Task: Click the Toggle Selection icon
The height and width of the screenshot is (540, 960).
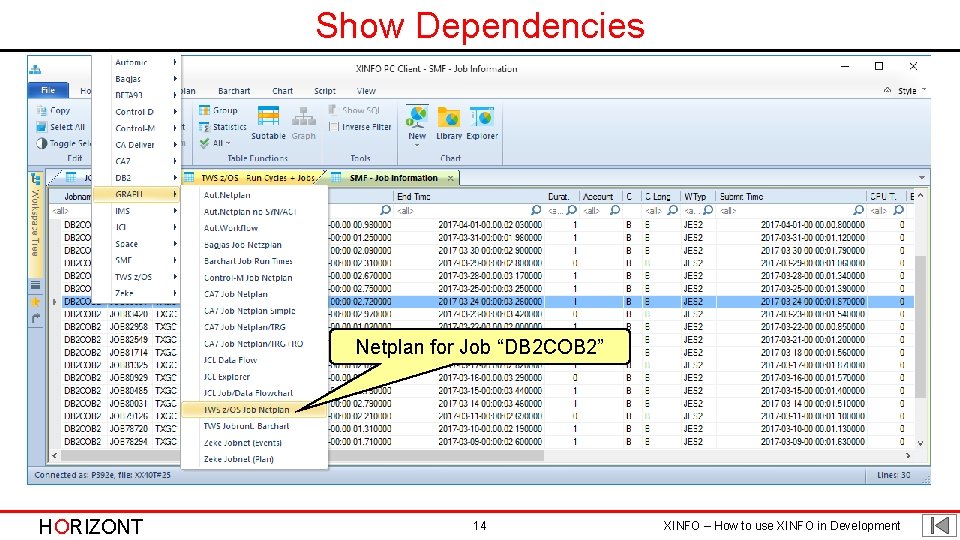Action: (42, 143)
